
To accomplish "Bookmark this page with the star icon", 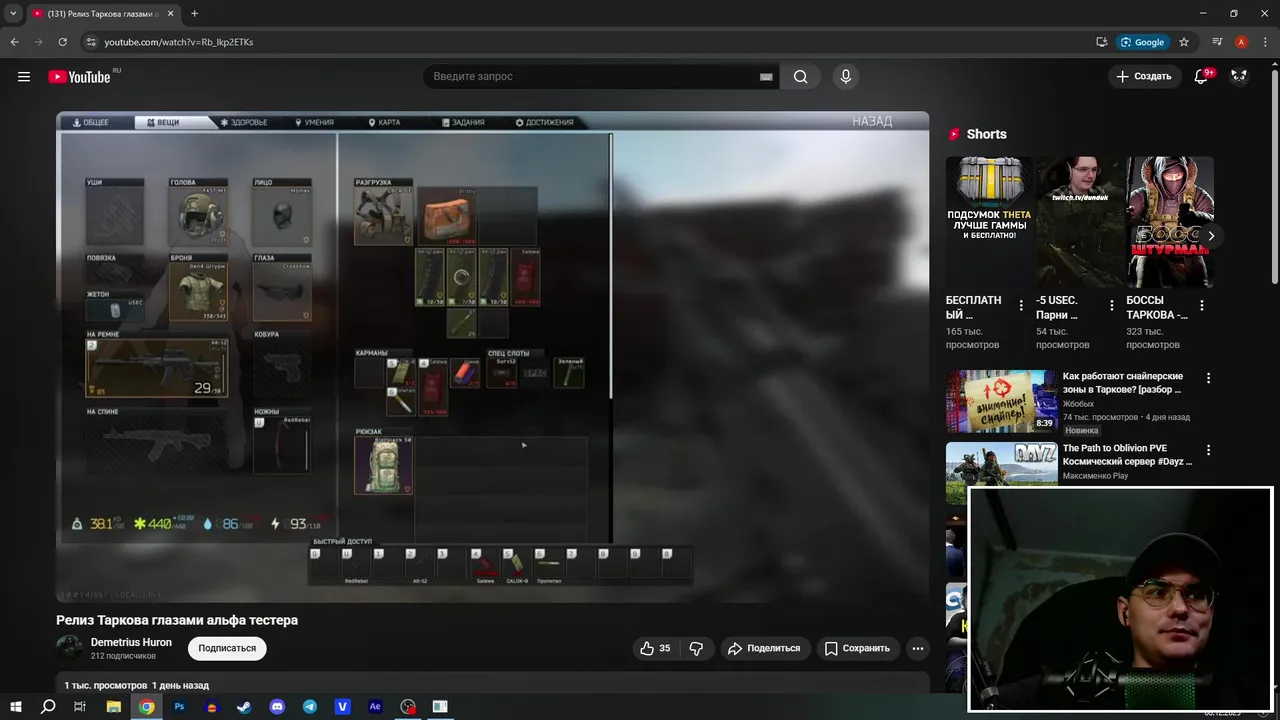I will coord(1184,42).
